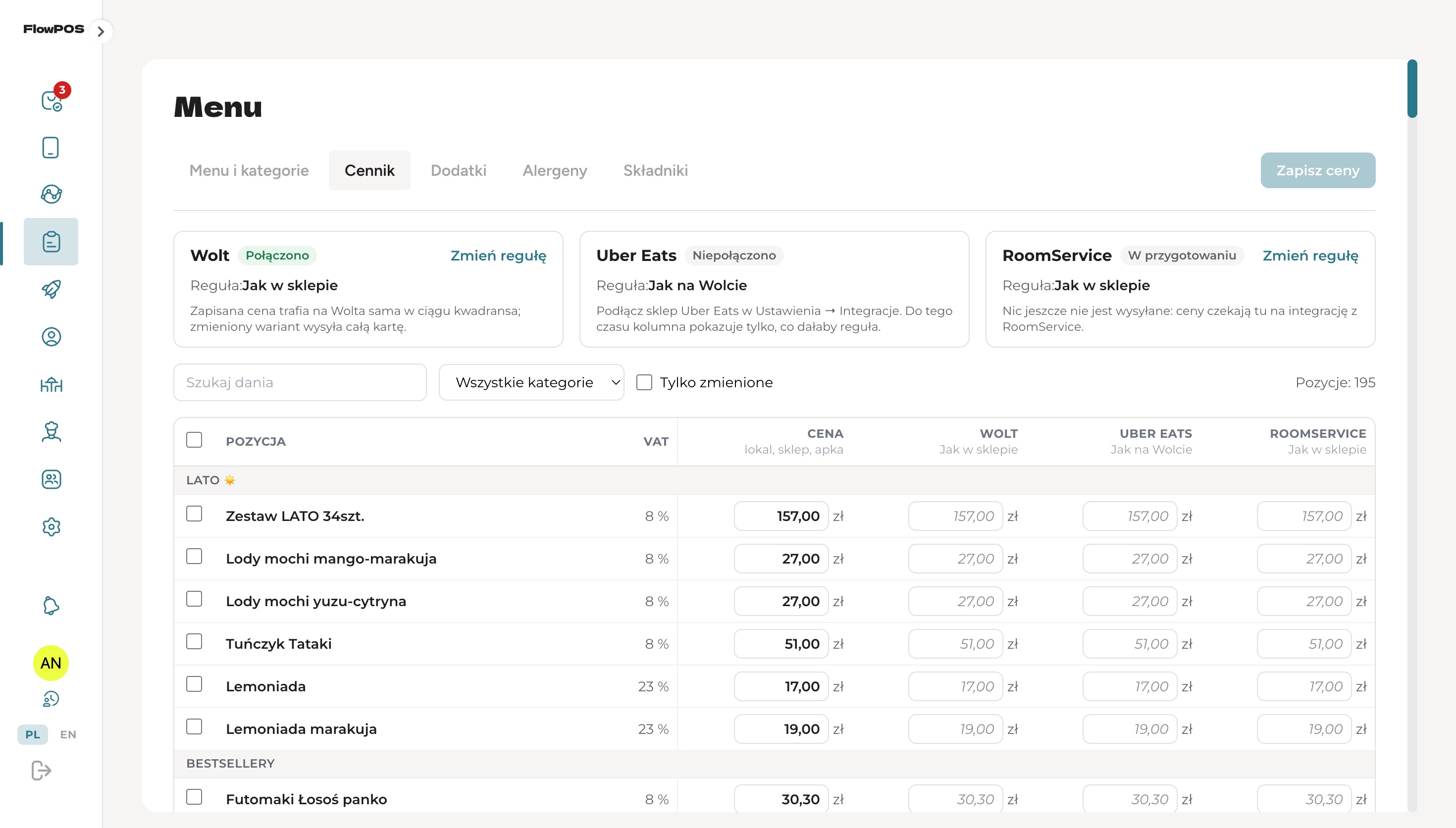The height and width of the screenshot is (828, 1456).
Task: Click the page vertical scrollbar thumb
Action: (1411, 88)
